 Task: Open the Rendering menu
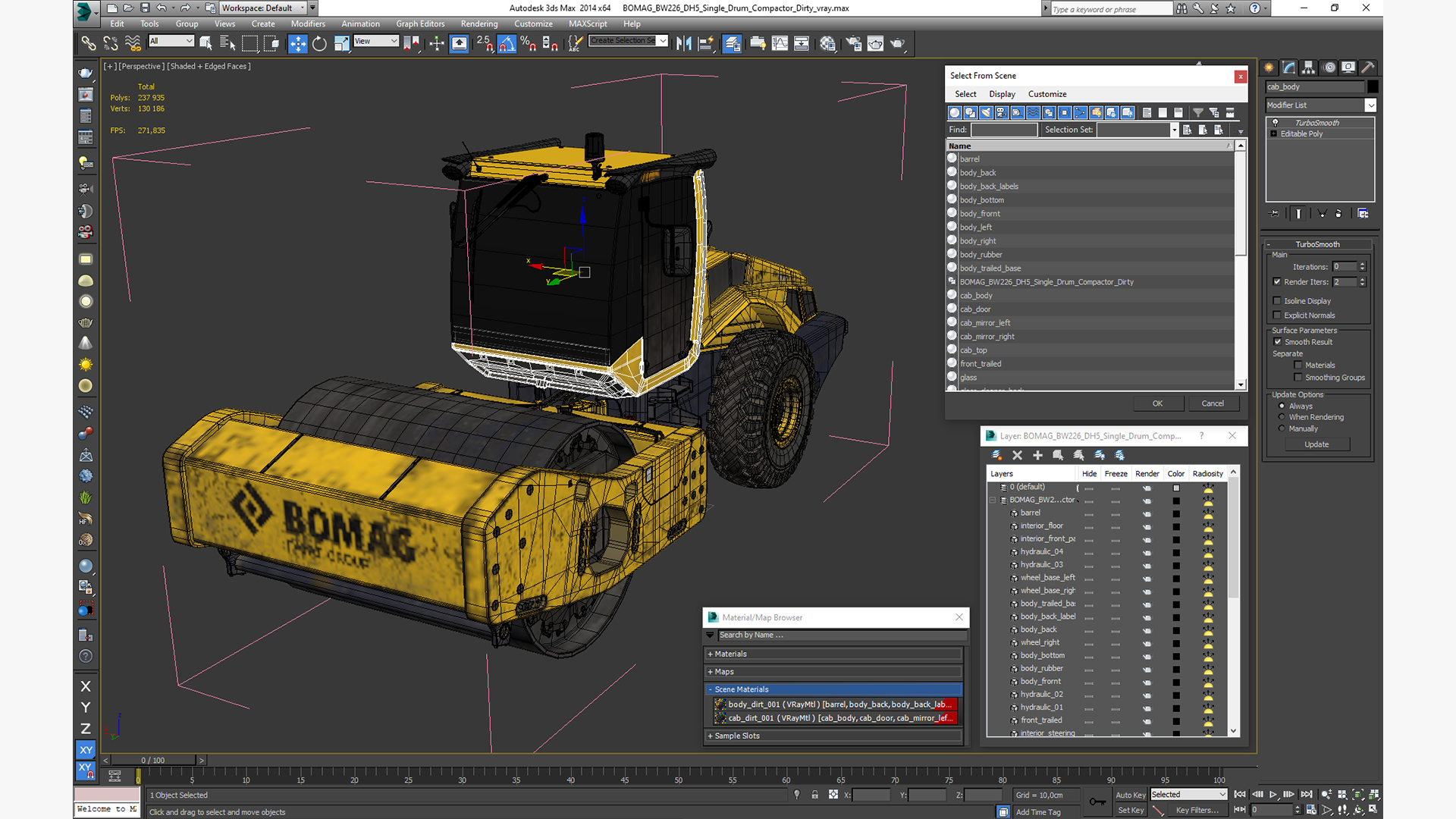coord(479,24)
